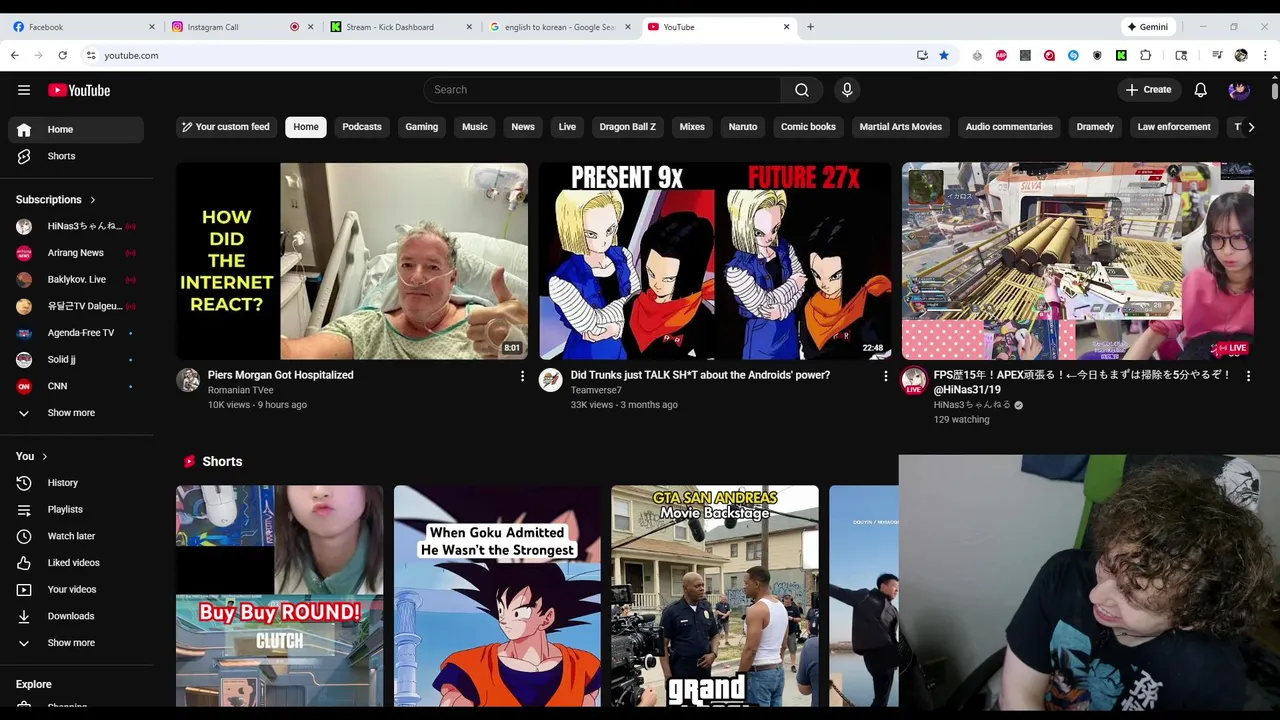Open the browser extensions puzzle icon
This screenshot has height=720, width=1280.
1146,55
